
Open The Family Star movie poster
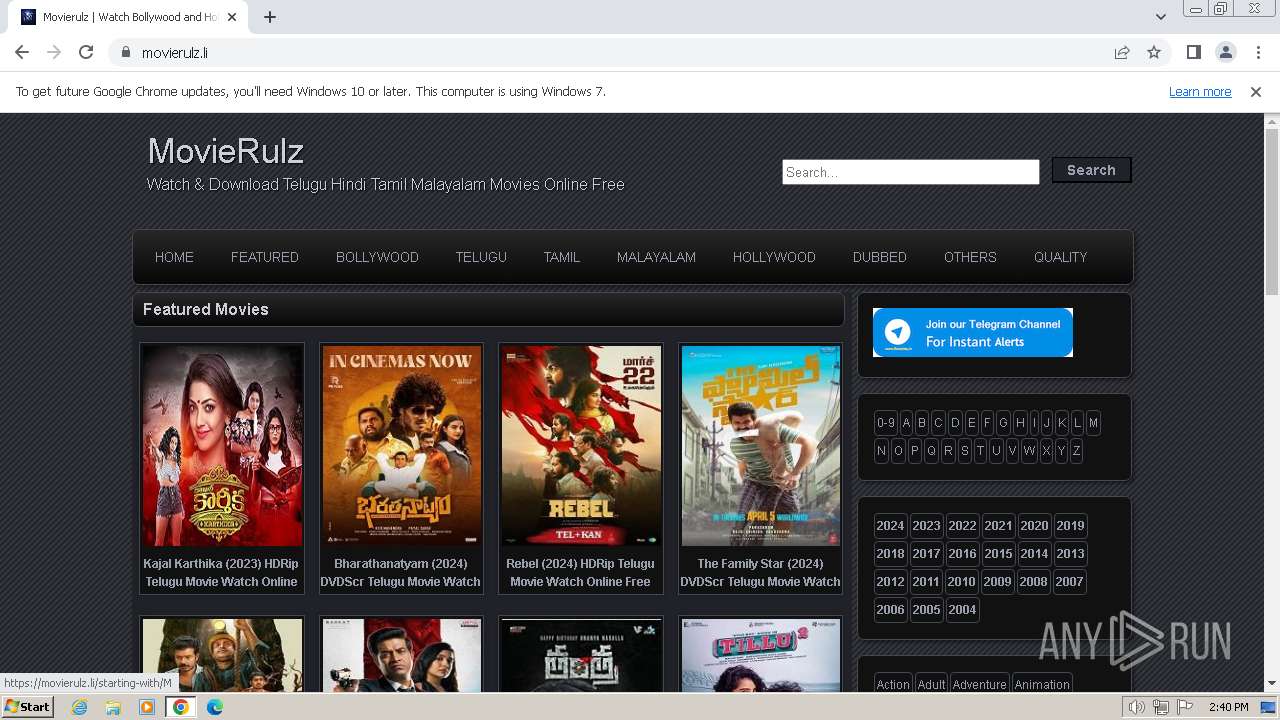pos(761,446)
